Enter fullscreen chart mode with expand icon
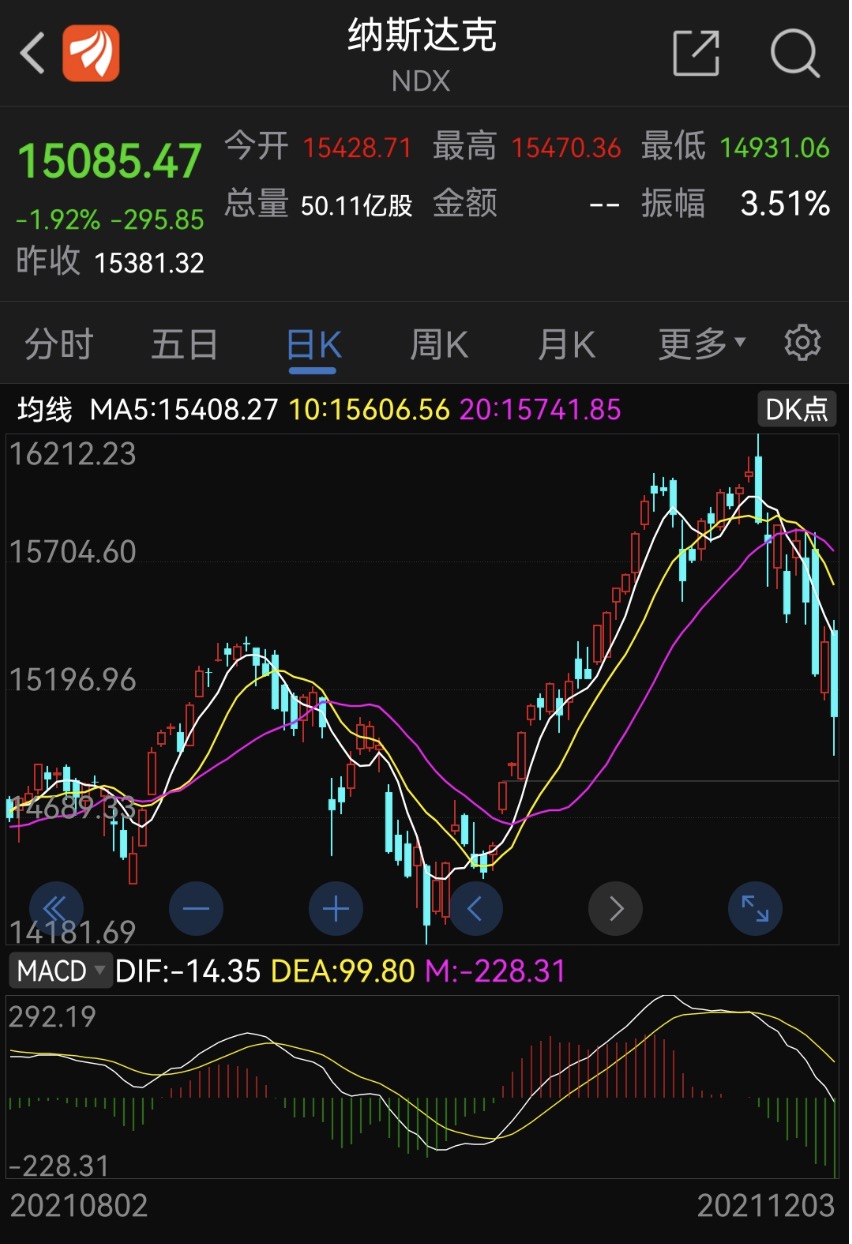The height and width of the screenshot is (1244, 852). click(755, 908)
